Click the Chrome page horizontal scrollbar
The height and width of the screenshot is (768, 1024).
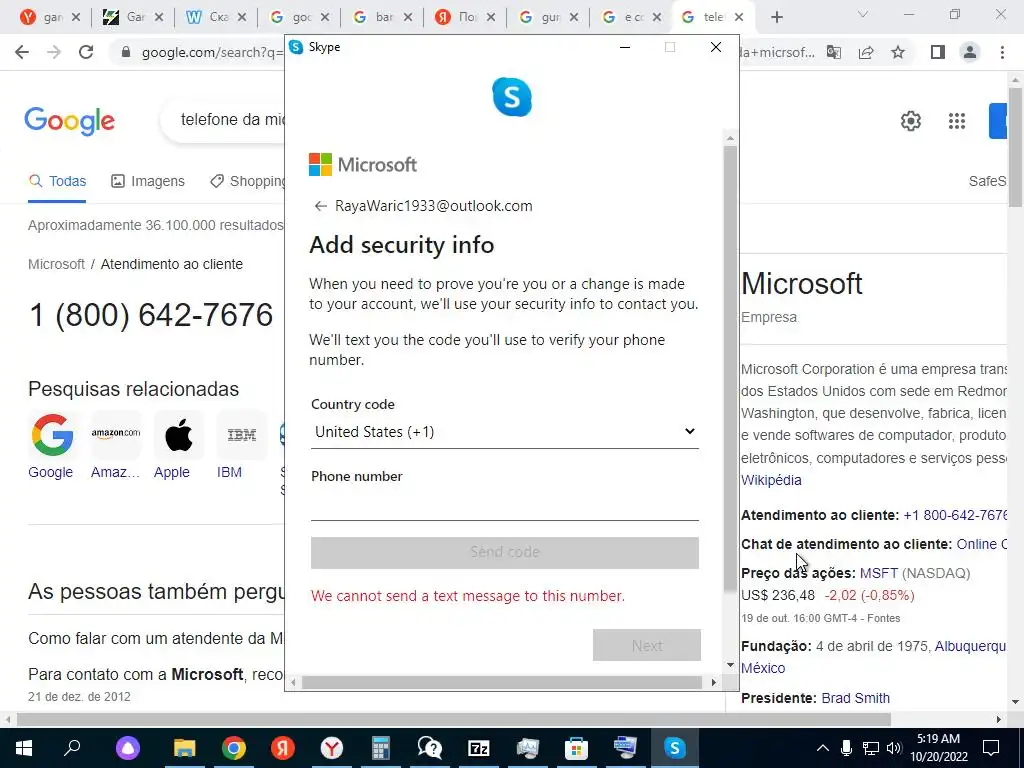(454, 719)
